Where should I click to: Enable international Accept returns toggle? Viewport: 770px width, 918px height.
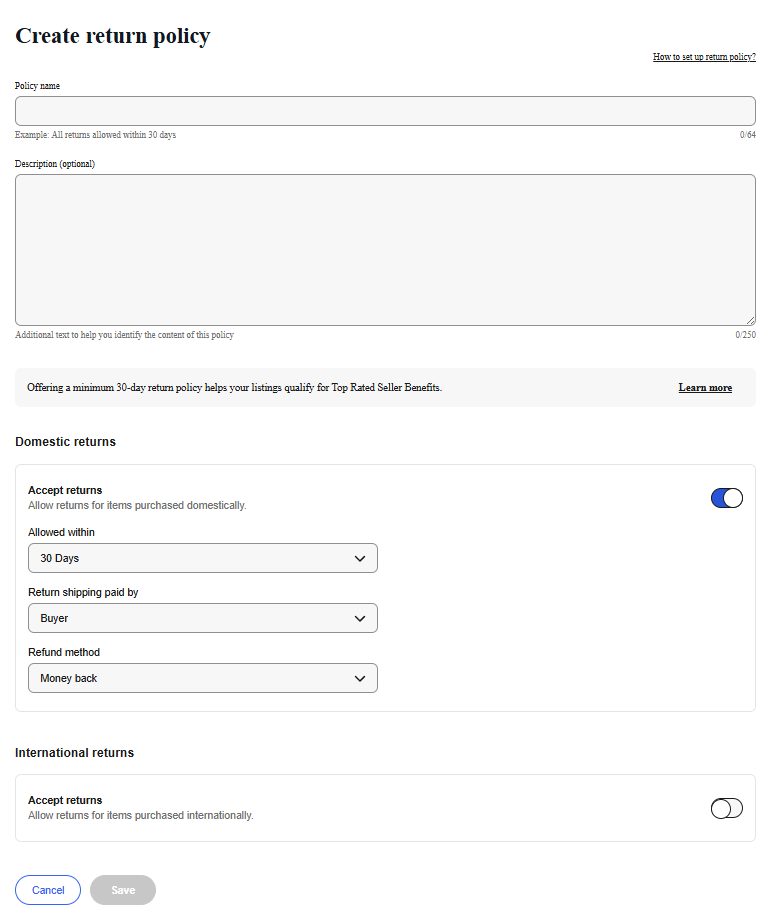pos(727,809)
